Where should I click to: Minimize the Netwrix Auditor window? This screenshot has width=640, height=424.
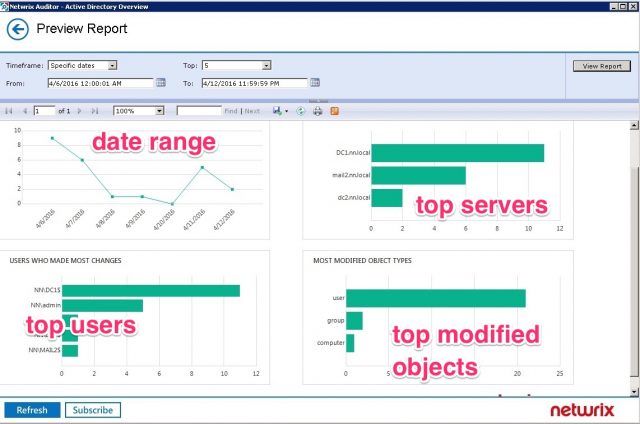click(x=614, y=6)
